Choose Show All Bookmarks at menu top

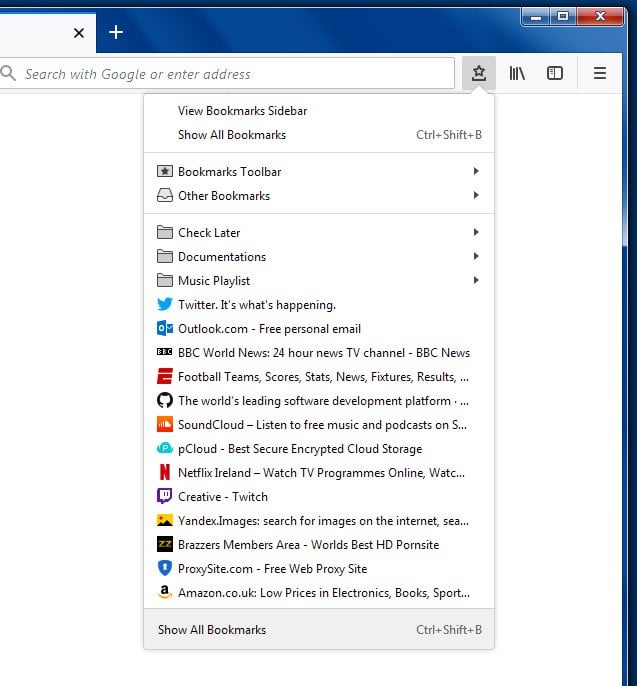point(319,135)
